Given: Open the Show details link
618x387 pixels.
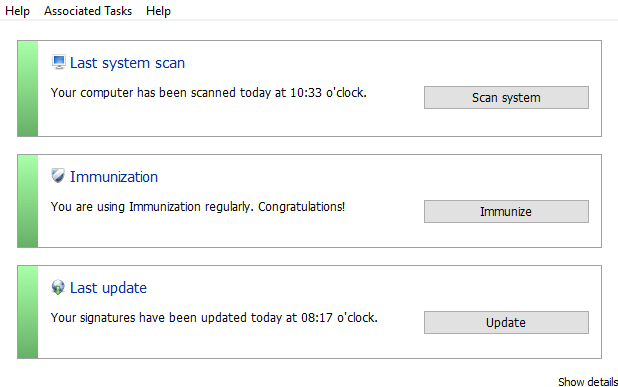Looking at the screenshot, I should pos(588,381).
